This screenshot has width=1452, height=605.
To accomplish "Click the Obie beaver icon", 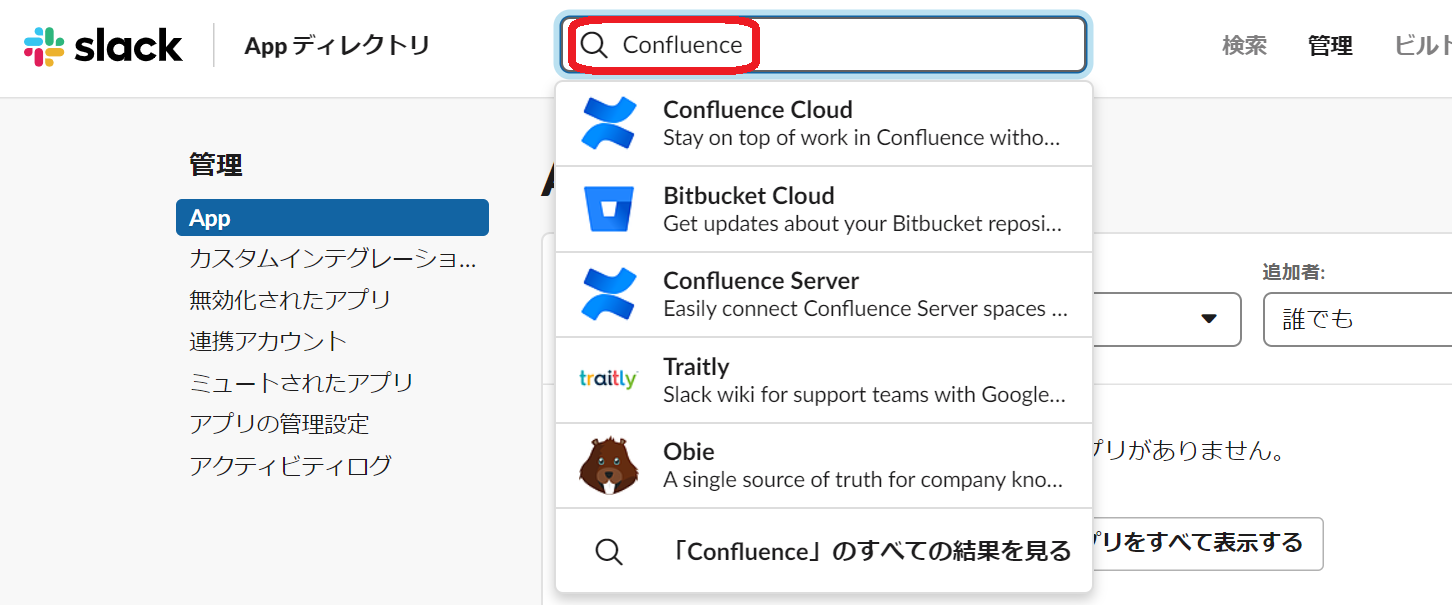I will pyautogui.click(x=609, y=465).
